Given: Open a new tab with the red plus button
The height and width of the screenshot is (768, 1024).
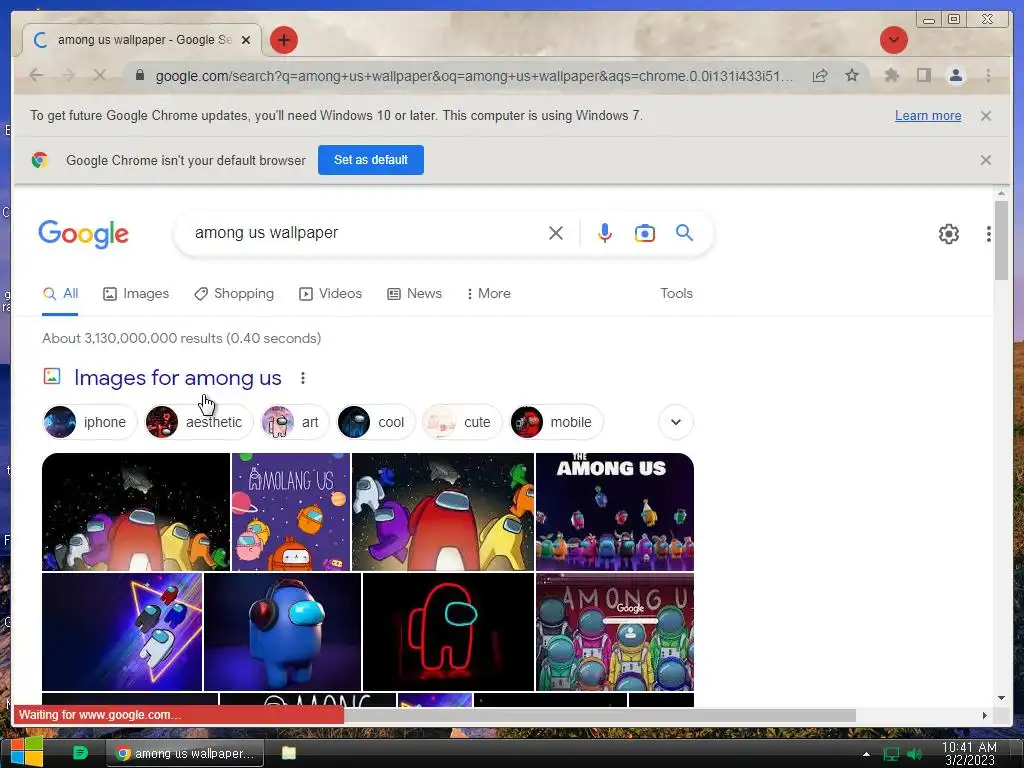Looking at the screenshot, I should [x=283, y=40].
